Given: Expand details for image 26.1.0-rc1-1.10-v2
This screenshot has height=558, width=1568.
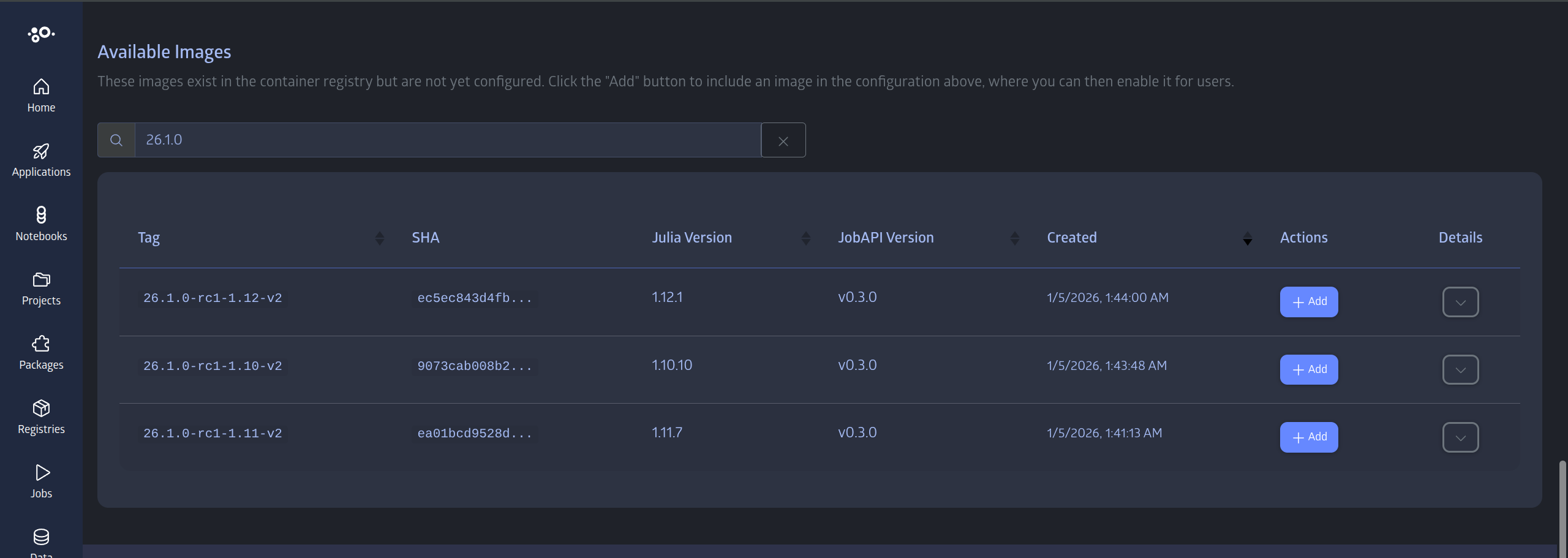Looking at the screenshot, I should (x=1460, y=369).
